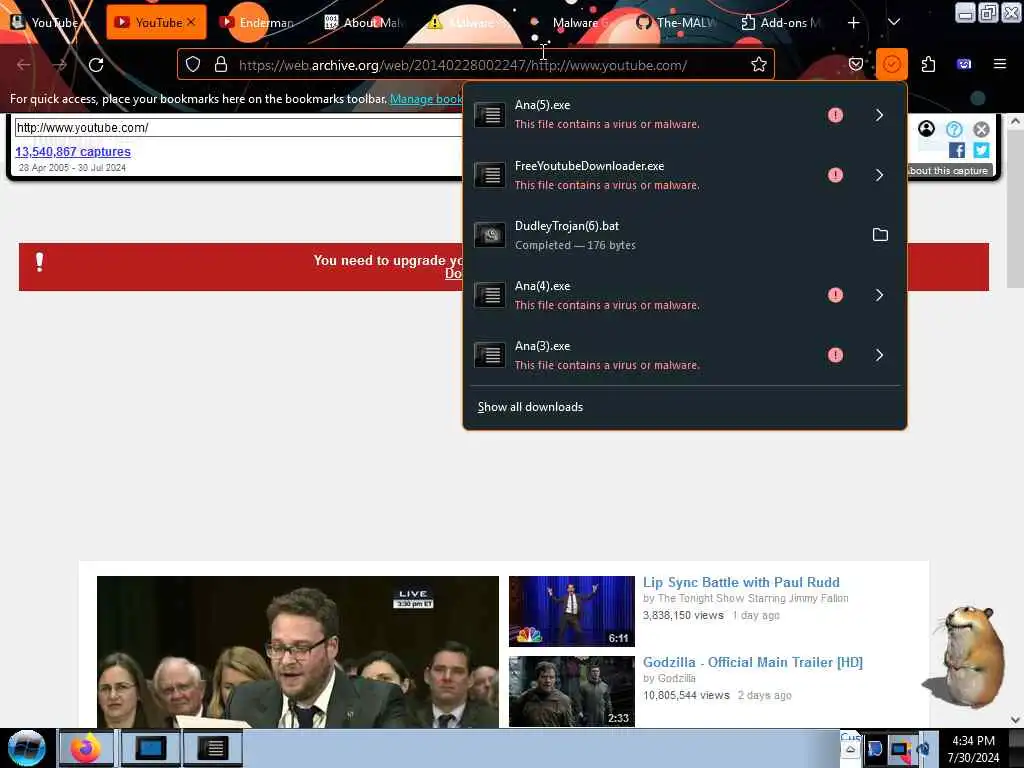Open the blue window taskbar item
Image resolution: width=1024 pixels, height=768 pixels.
(150, 748)
